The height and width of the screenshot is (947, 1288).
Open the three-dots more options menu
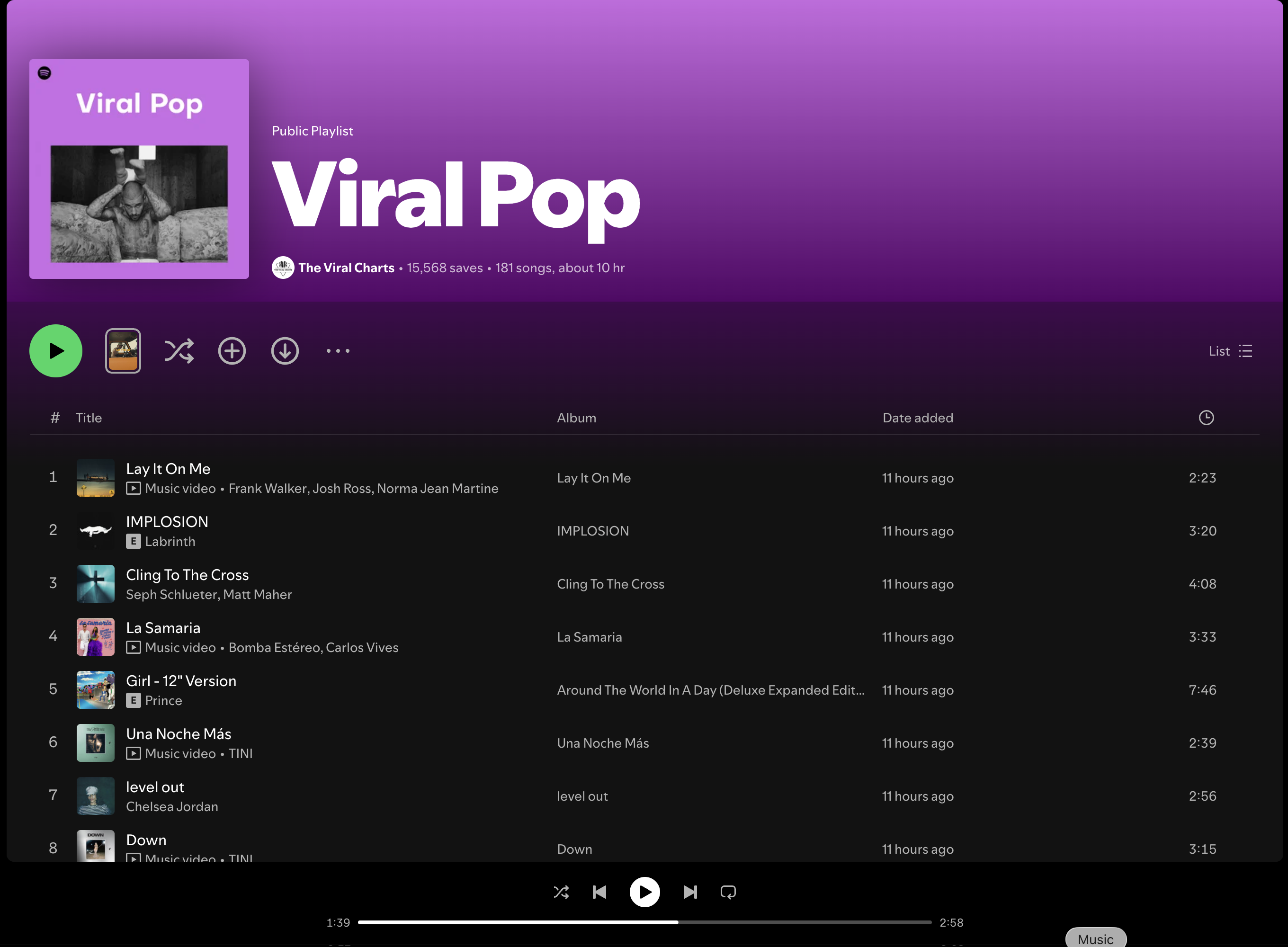click(x=338, y=351)
